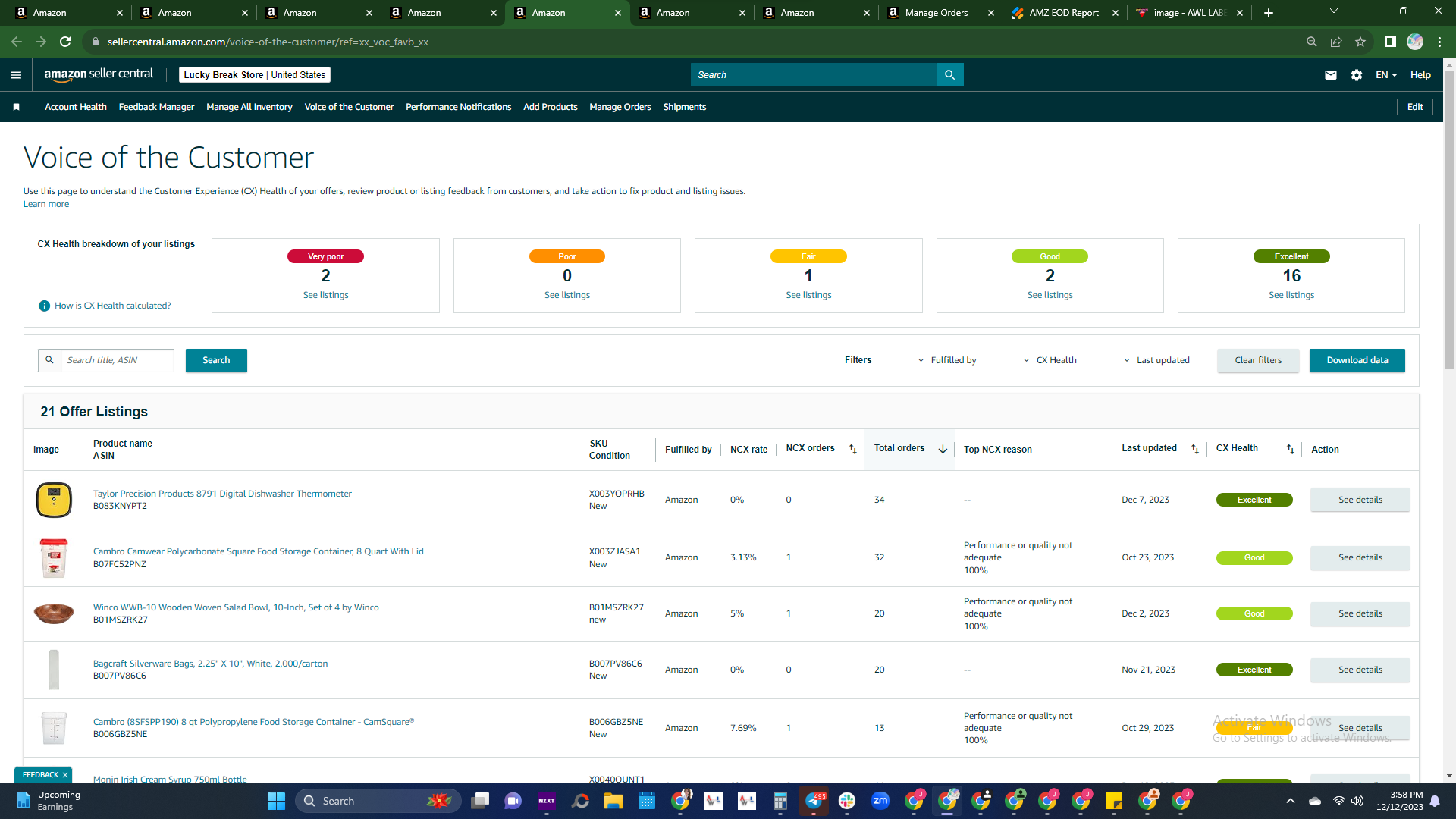Screen dimensions: 1456x819
Task: Open the browser side panel icon
Action: [1391, 42]
